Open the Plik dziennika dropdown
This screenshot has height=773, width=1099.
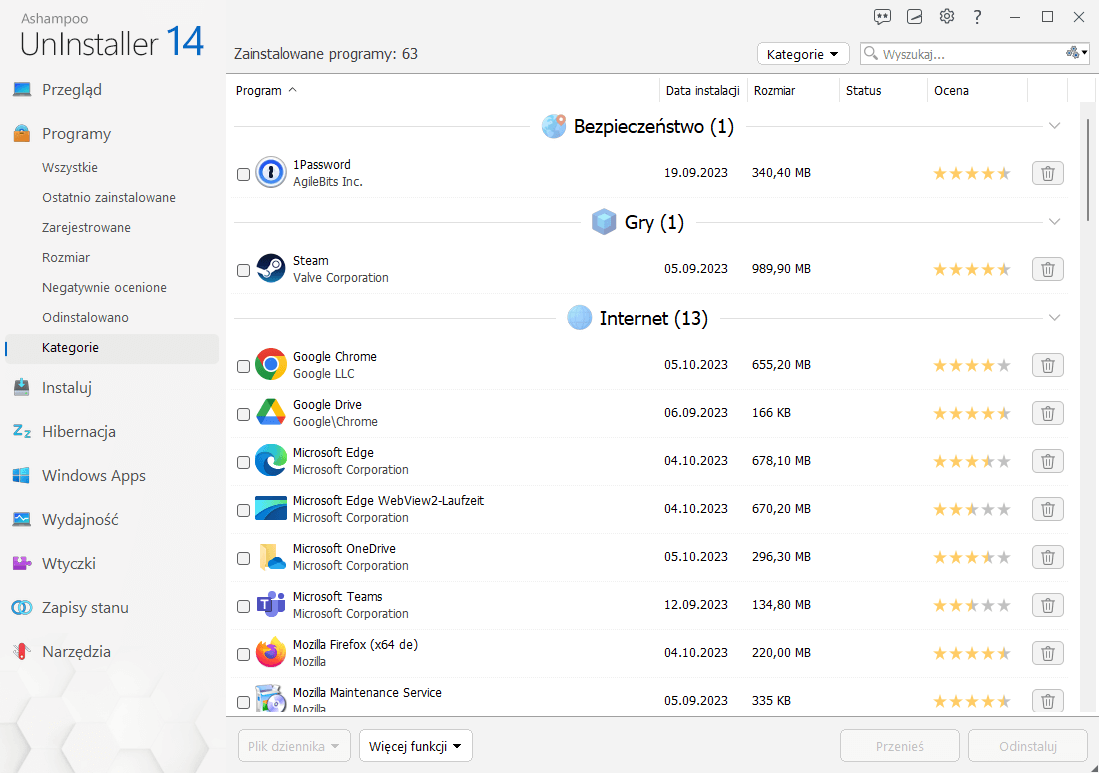(294, 746)
